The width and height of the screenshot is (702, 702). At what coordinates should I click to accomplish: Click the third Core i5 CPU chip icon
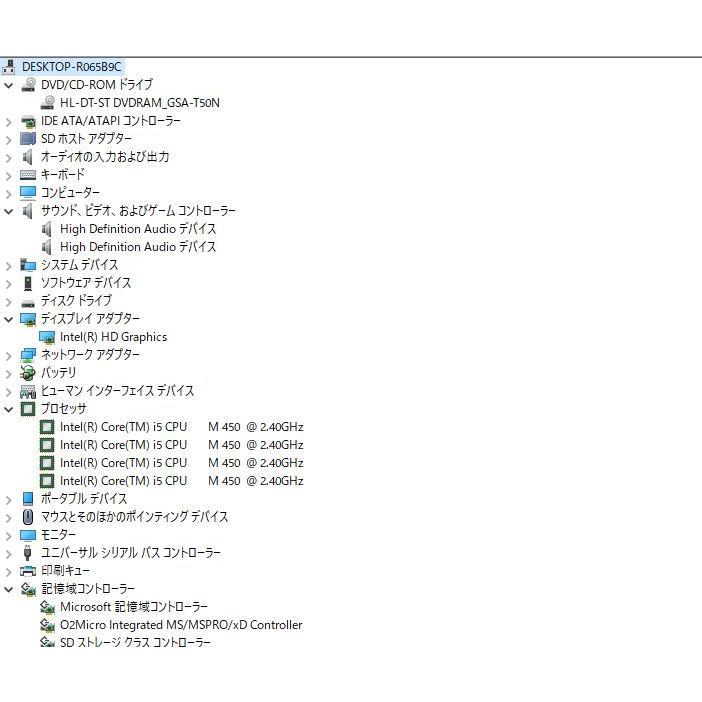point(47,463)
